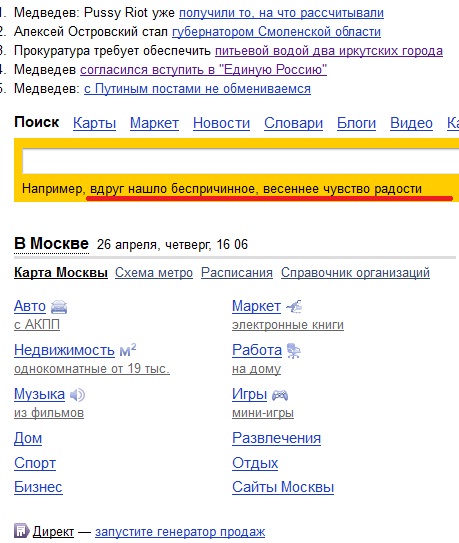The height and width of the screenshot is (543, 459).
Task: Click the gamepad icon next to Игры
Action: 280,395
